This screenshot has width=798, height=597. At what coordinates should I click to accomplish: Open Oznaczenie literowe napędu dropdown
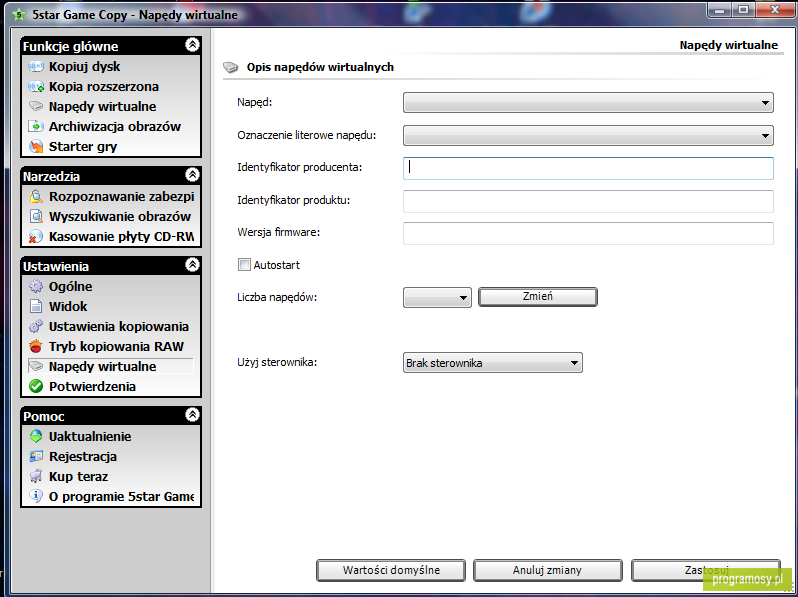coord(588,135)
